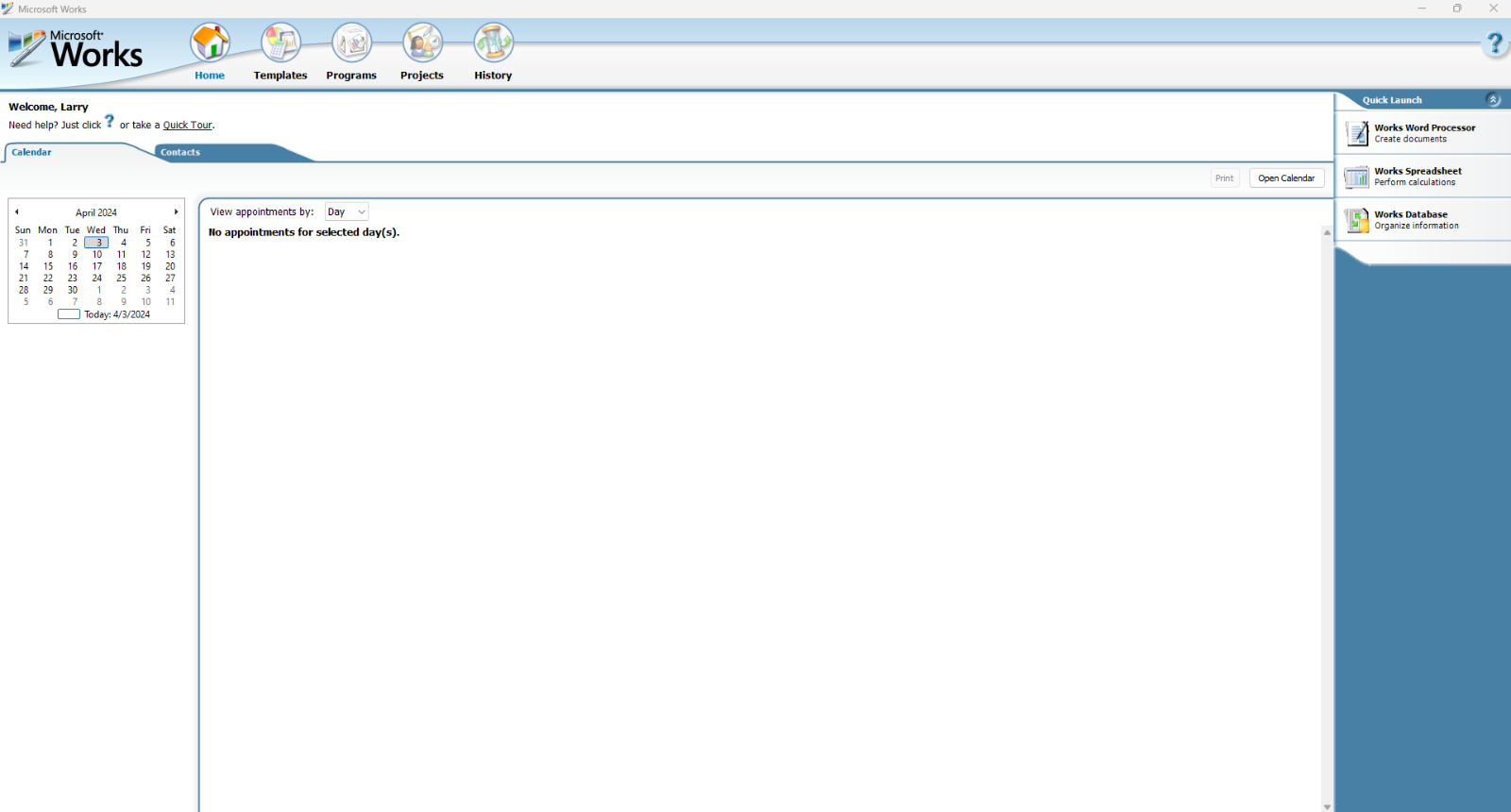The image size is (1511, 812).
Task: Open the Templates icon
Action: tap(280, 42)
